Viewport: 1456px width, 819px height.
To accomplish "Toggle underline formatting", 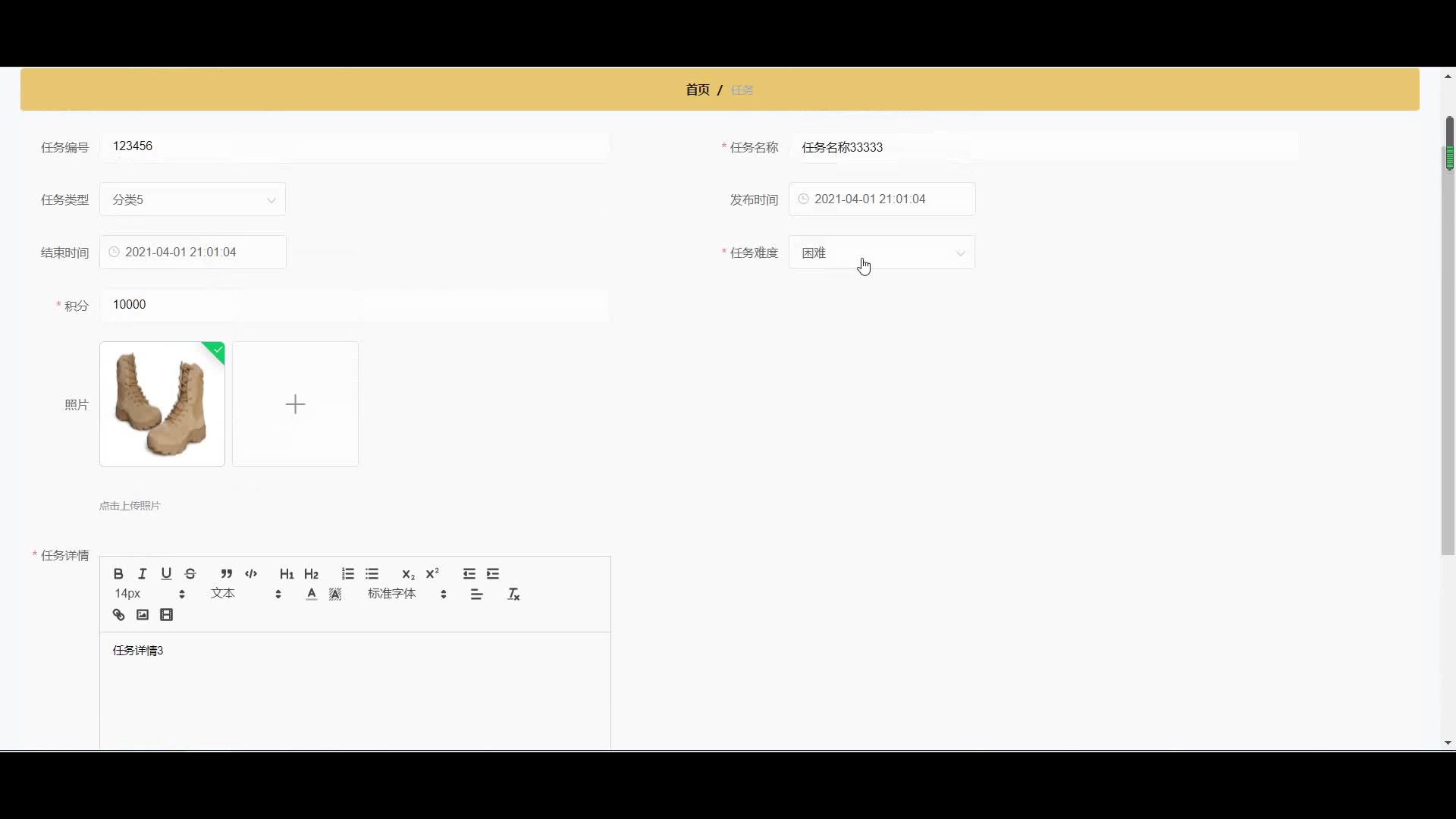I will 166,574.
